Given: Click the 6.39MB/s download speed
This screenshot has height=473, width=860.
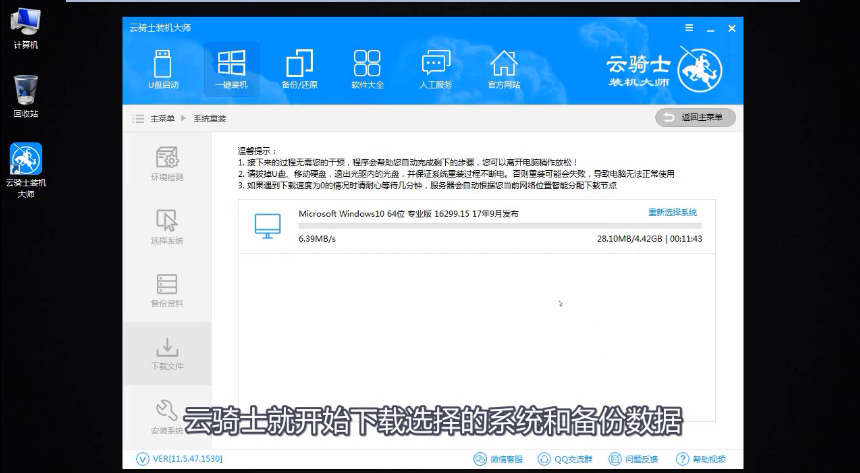Looking at the screenshot, I should [x=317, y=239].
